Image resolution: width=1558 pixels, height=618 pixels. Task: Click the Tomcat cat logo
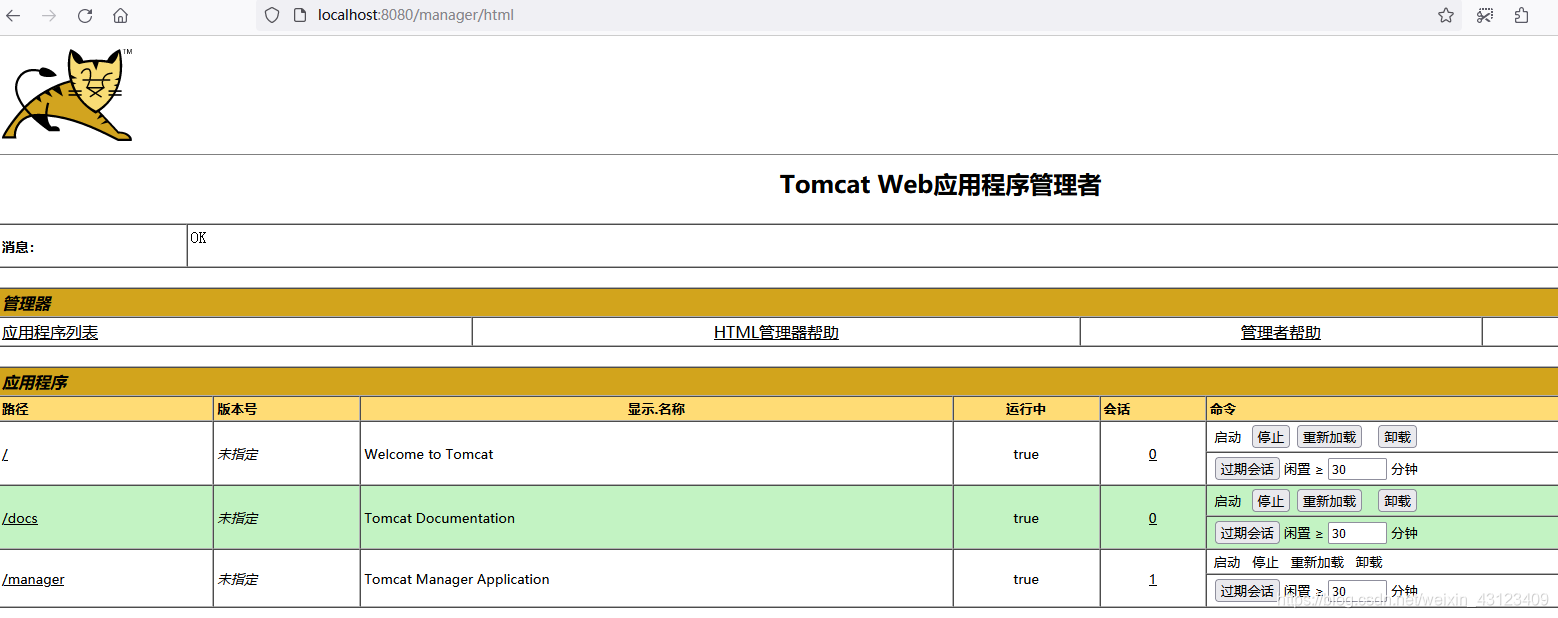(68, 94)
